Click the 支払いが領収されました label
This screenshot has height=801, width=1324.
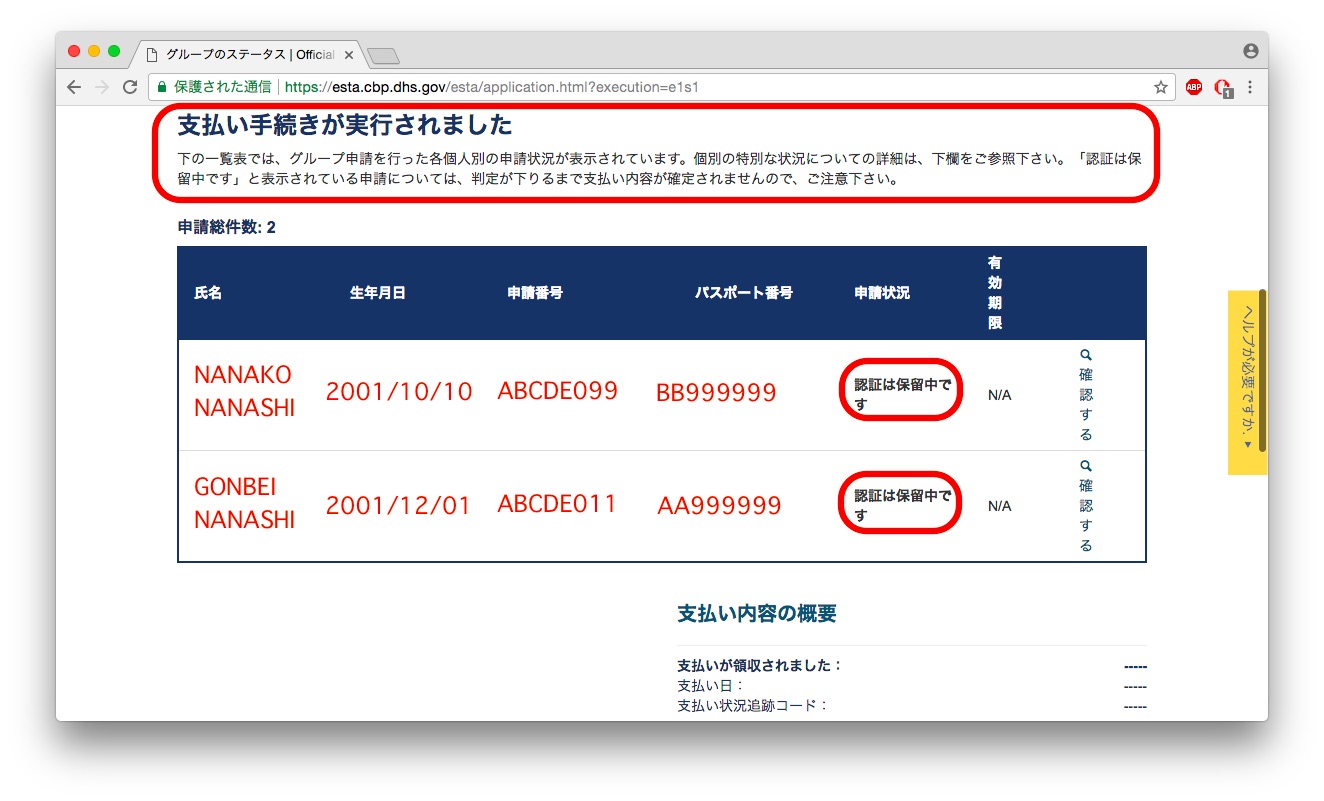[x=760, y=666]
